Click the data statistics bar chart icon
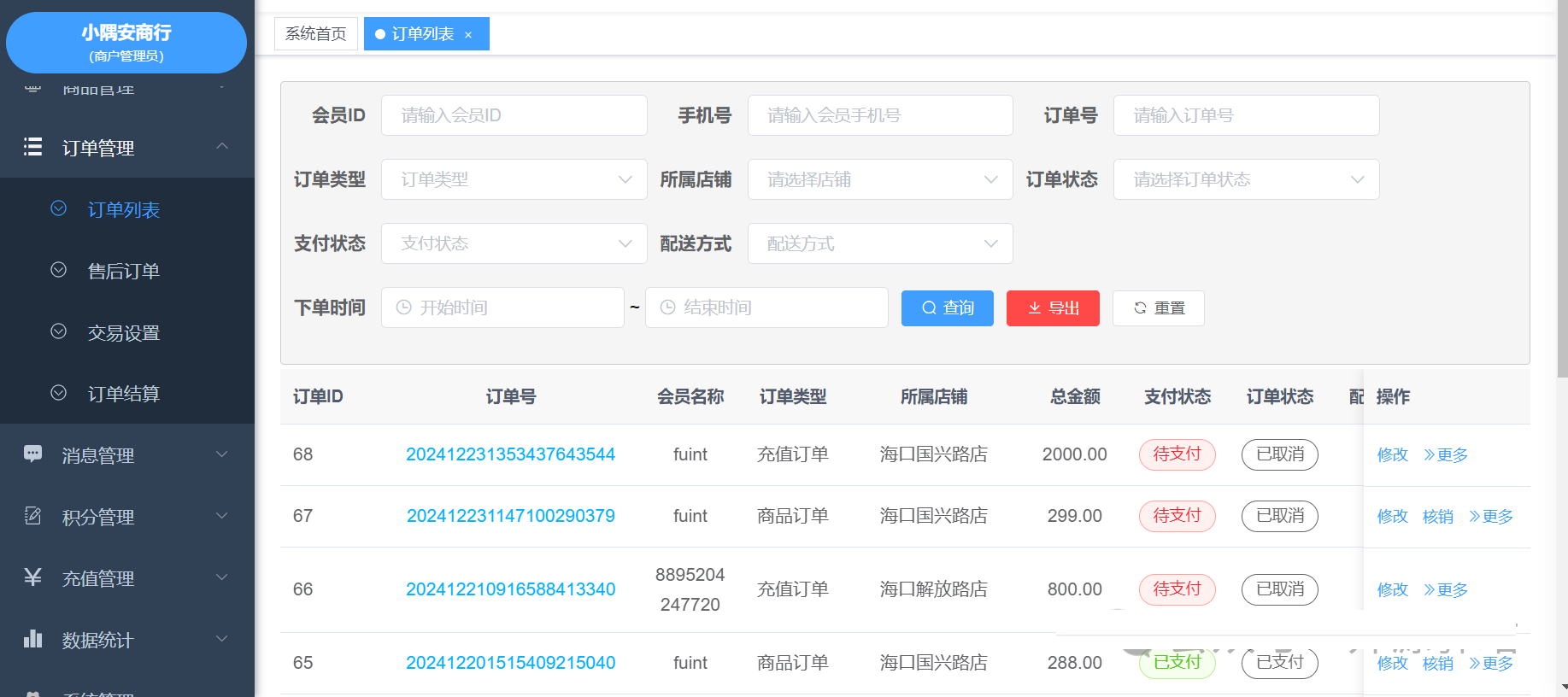 [32, 639]
